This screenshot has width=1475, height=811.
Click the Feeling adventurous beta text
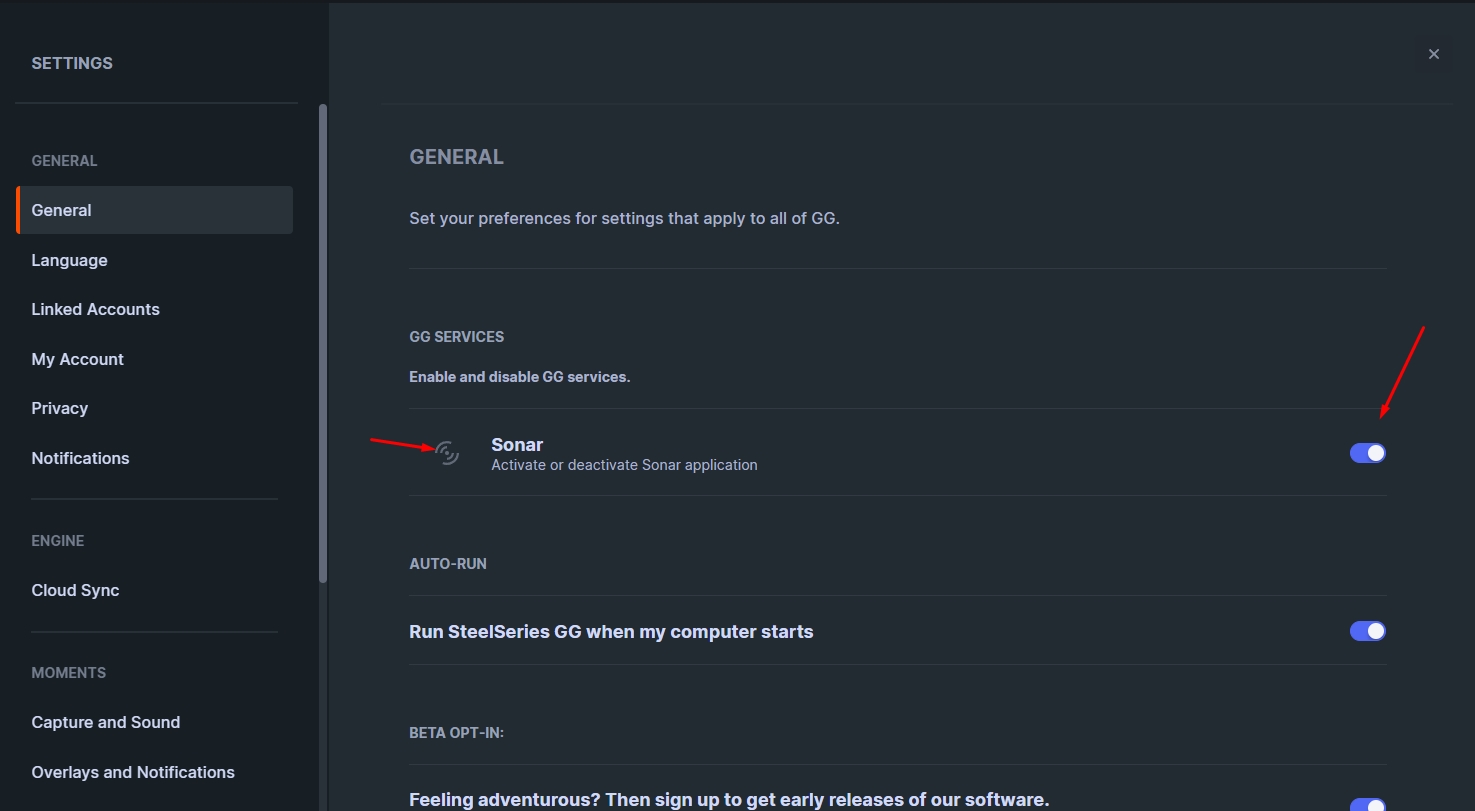728,800
